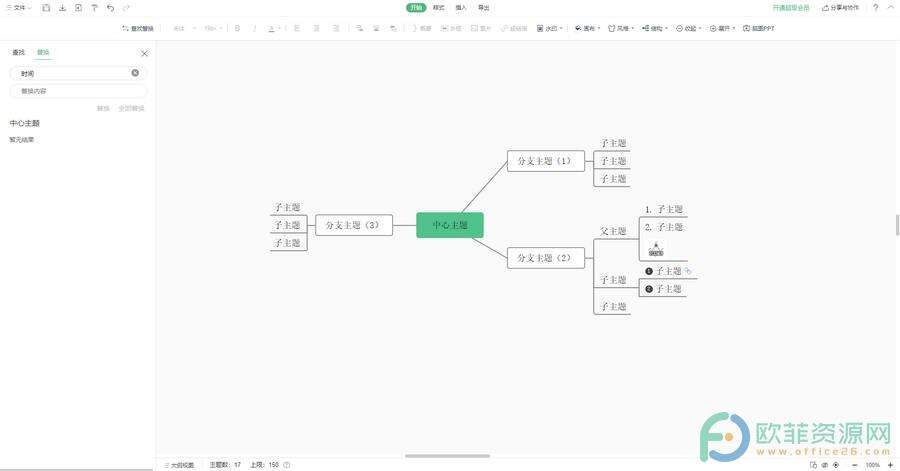The height and width of the screenshot is (471, 900).
Task: Click the priority 2 marker icon
Action: point(649,289)
